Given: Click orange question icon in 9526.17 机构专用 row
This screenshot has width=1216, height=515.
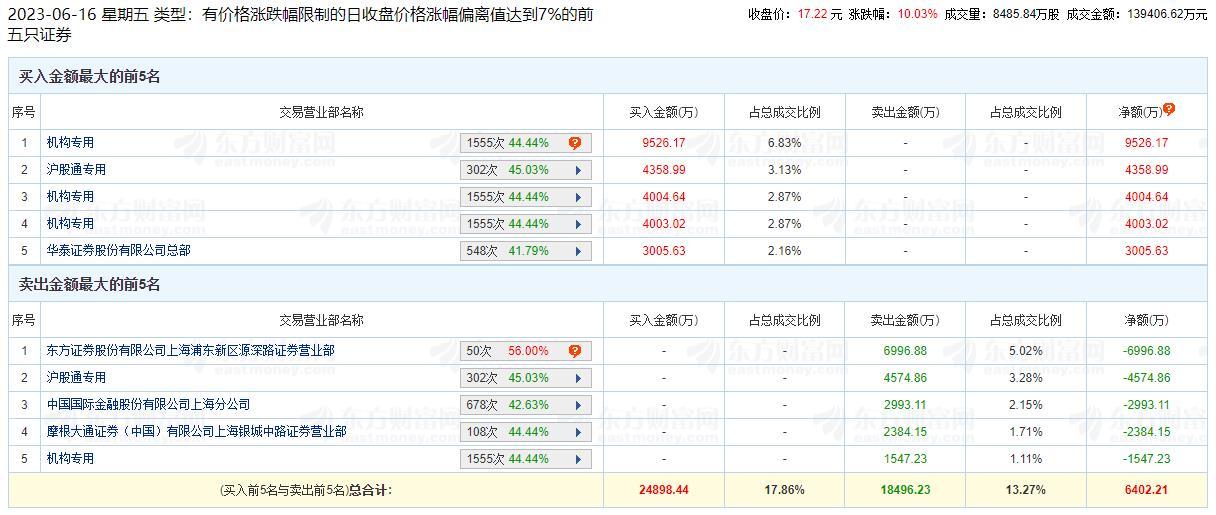Looking at the screenshot, I should (x=575, y=143).
